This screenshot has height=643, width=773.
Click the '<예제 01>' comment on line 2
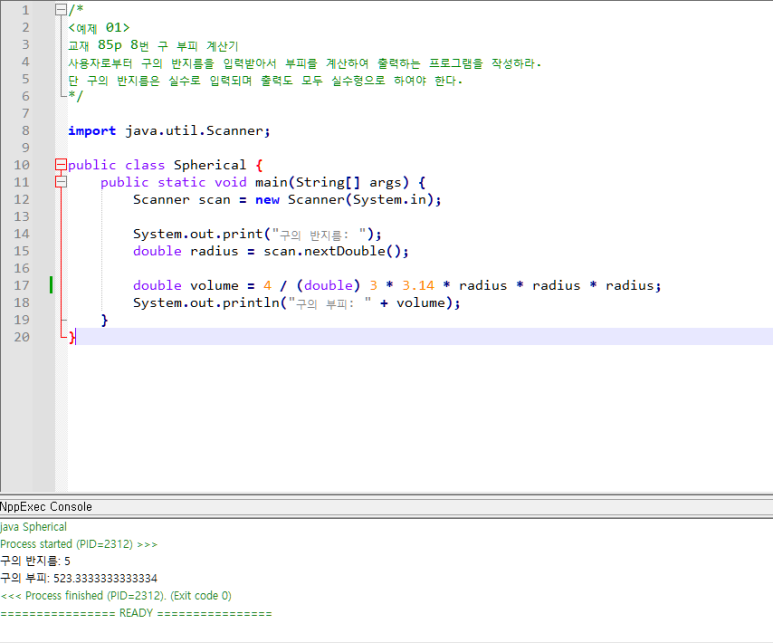pos(99,28)
